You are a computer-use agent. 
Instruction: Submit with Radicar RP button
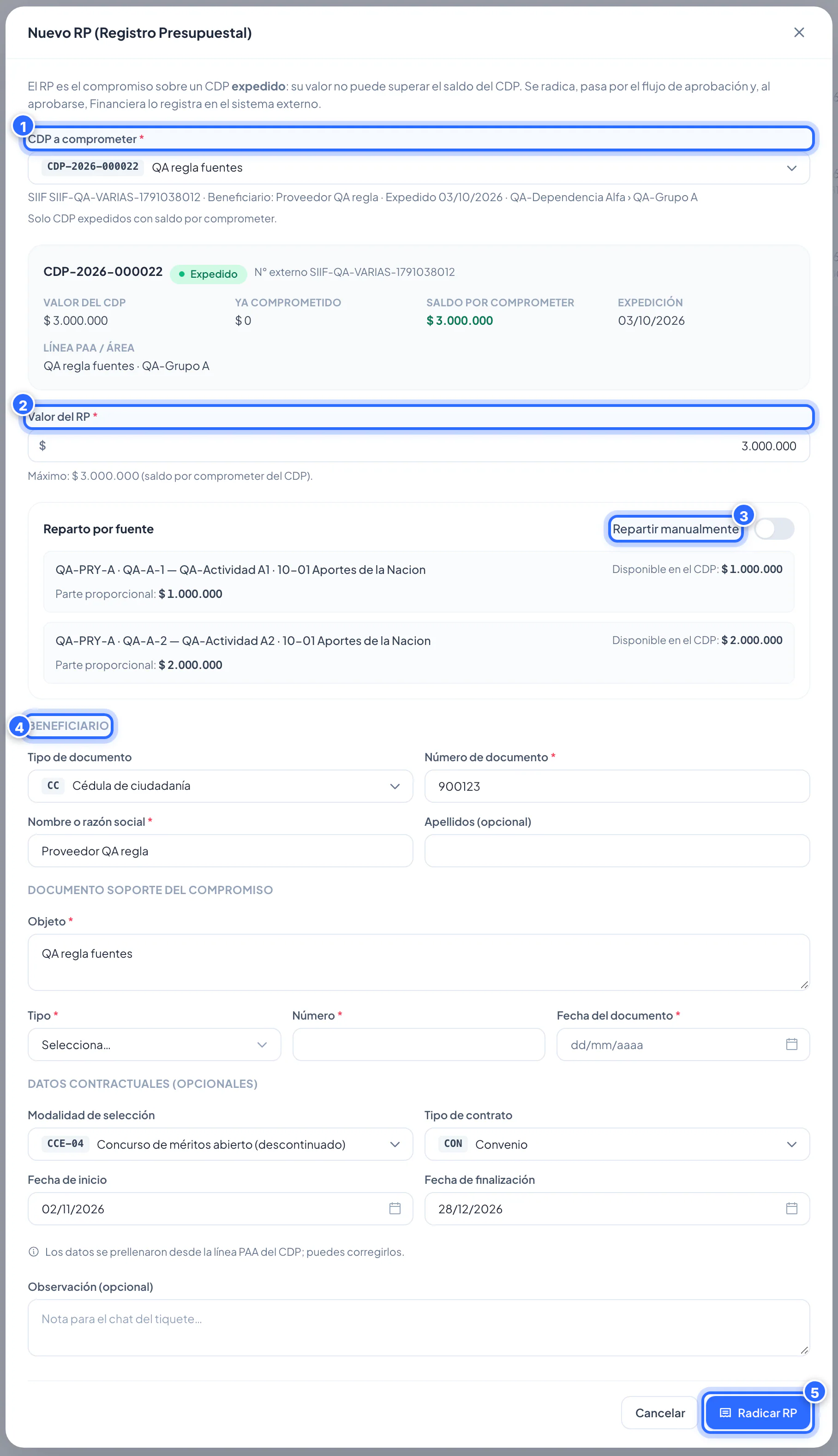pyautogui.click(x=758, y=1412)
